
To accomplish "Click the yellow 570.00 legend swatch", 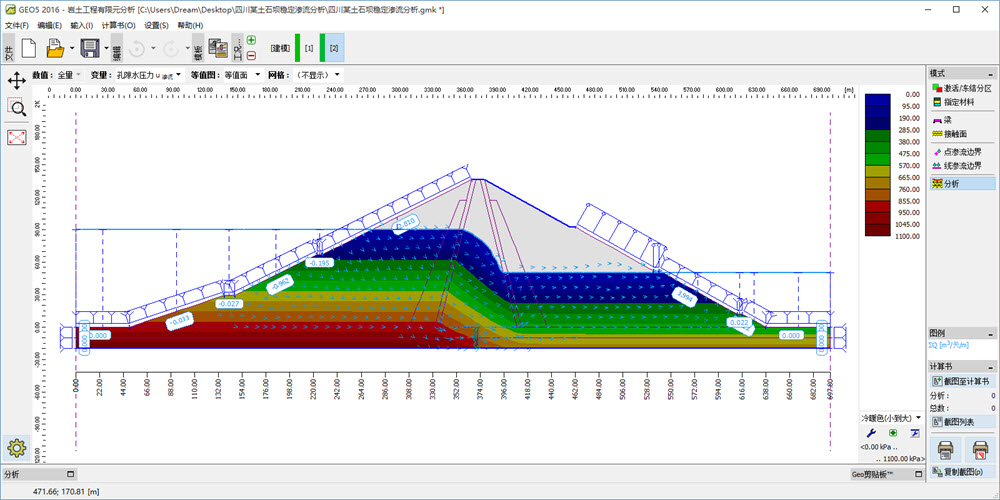I will 878,171.
